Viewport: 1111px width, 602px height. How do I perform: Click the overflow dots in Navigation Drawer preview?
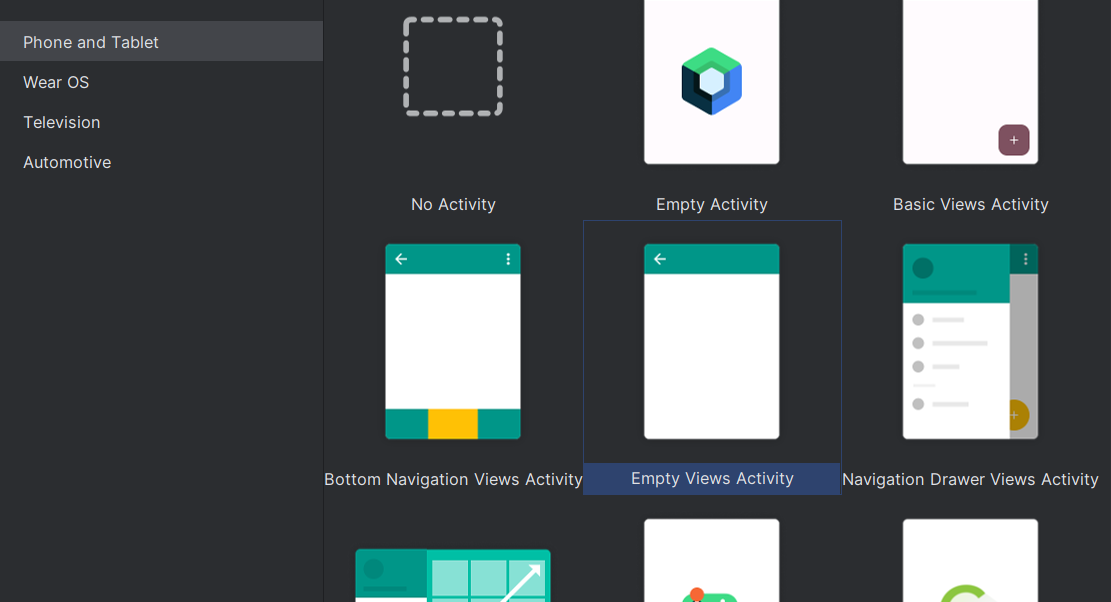(x=1025, y=259)
